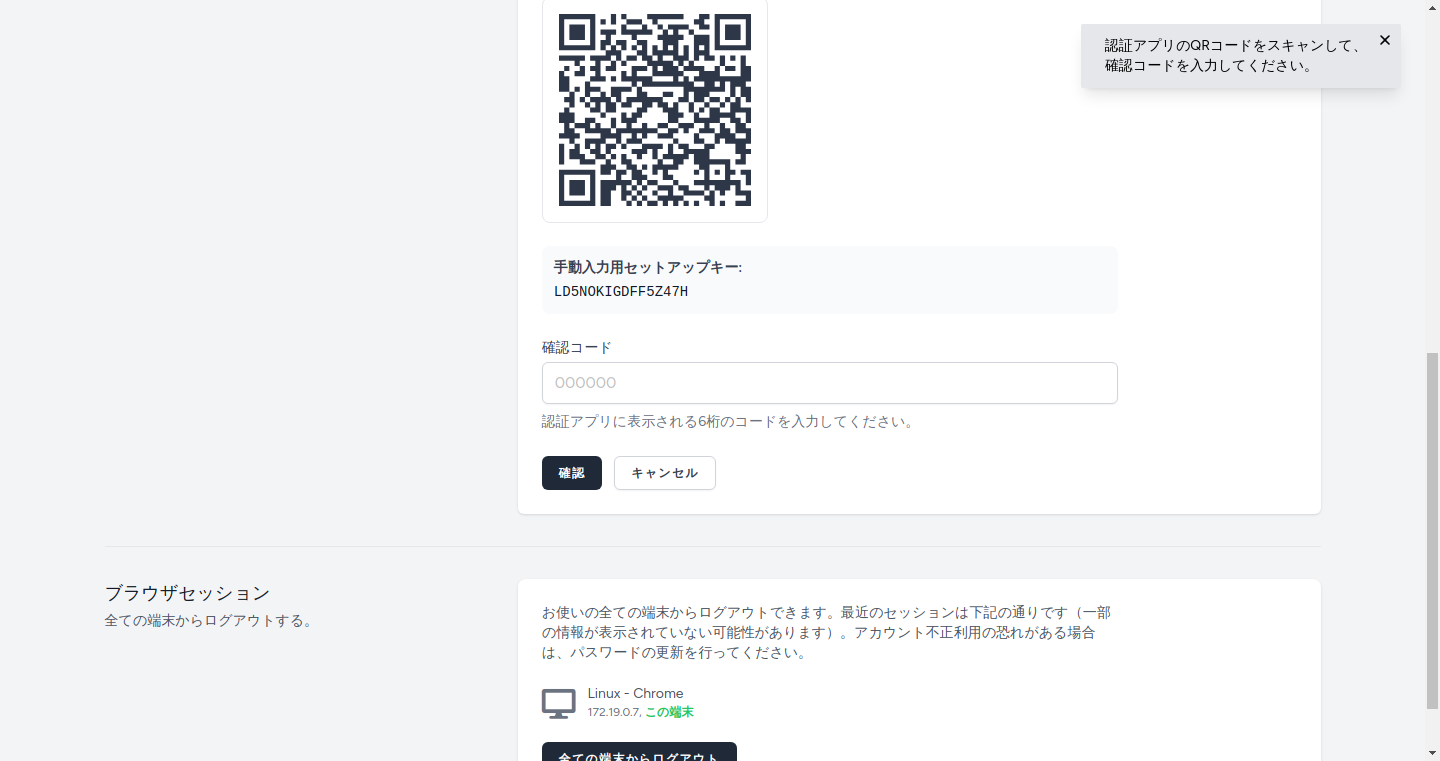
Task: Click the six-digit code hint text
Action: (x=730, y=421)
